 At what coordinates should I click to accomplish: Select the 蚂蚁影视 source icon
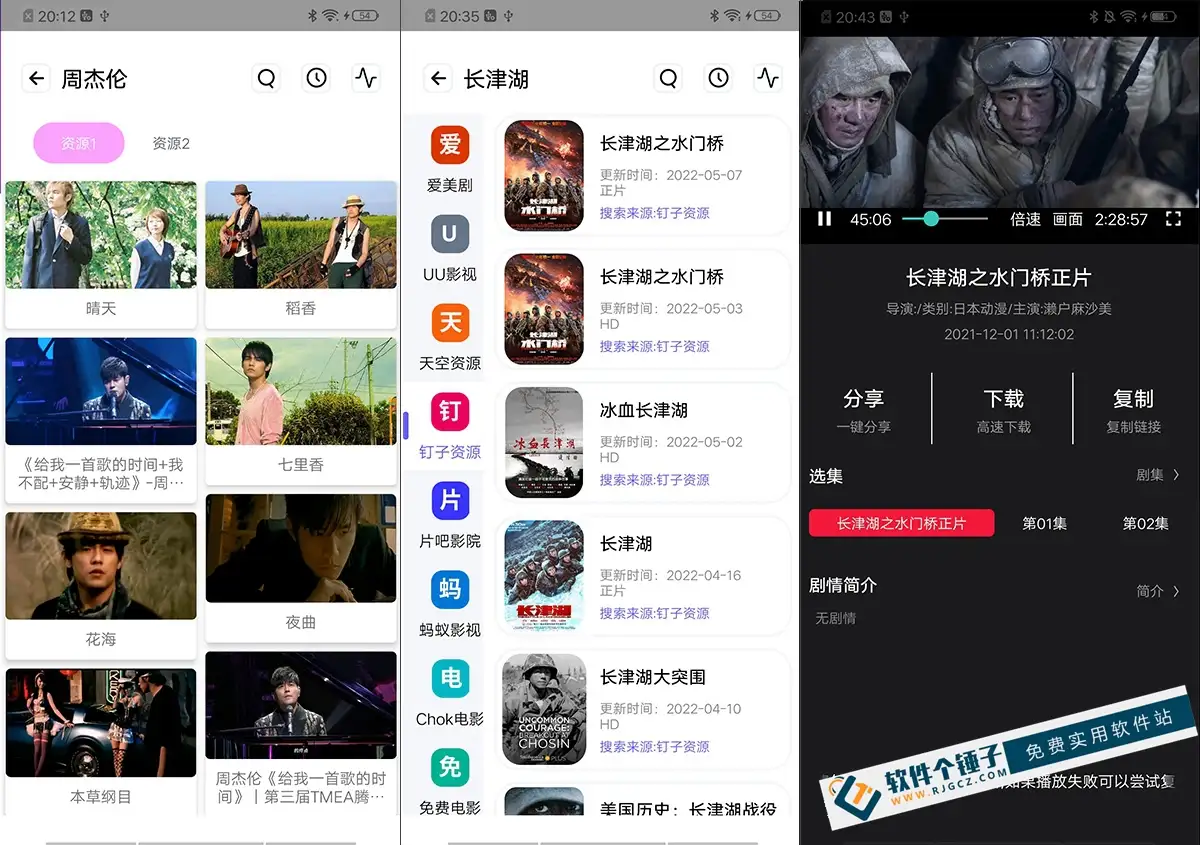pyautogui.click(x=450, y=589)
